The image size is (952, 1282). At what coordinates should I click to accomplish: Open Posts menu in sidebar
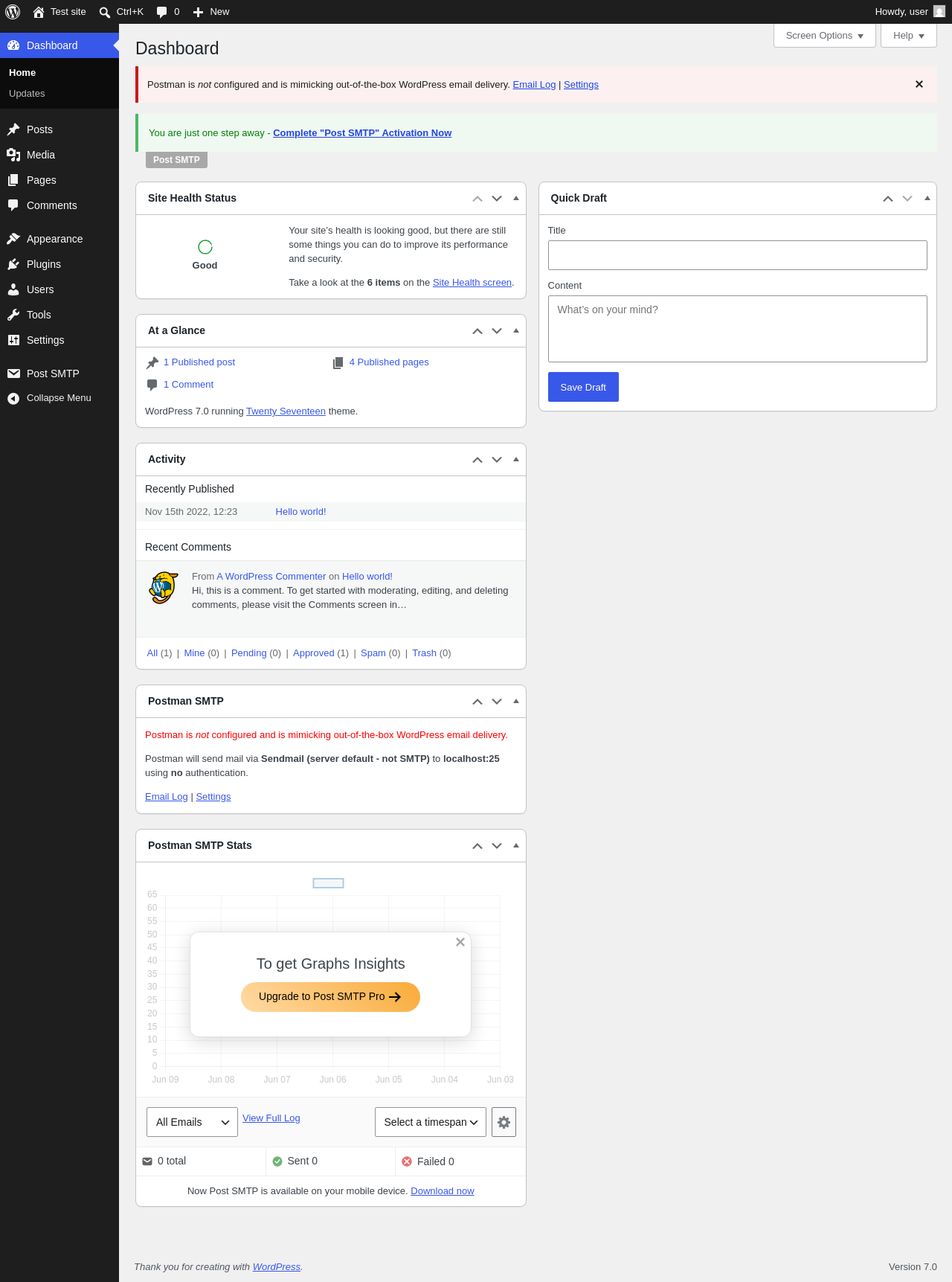(59, 129)
